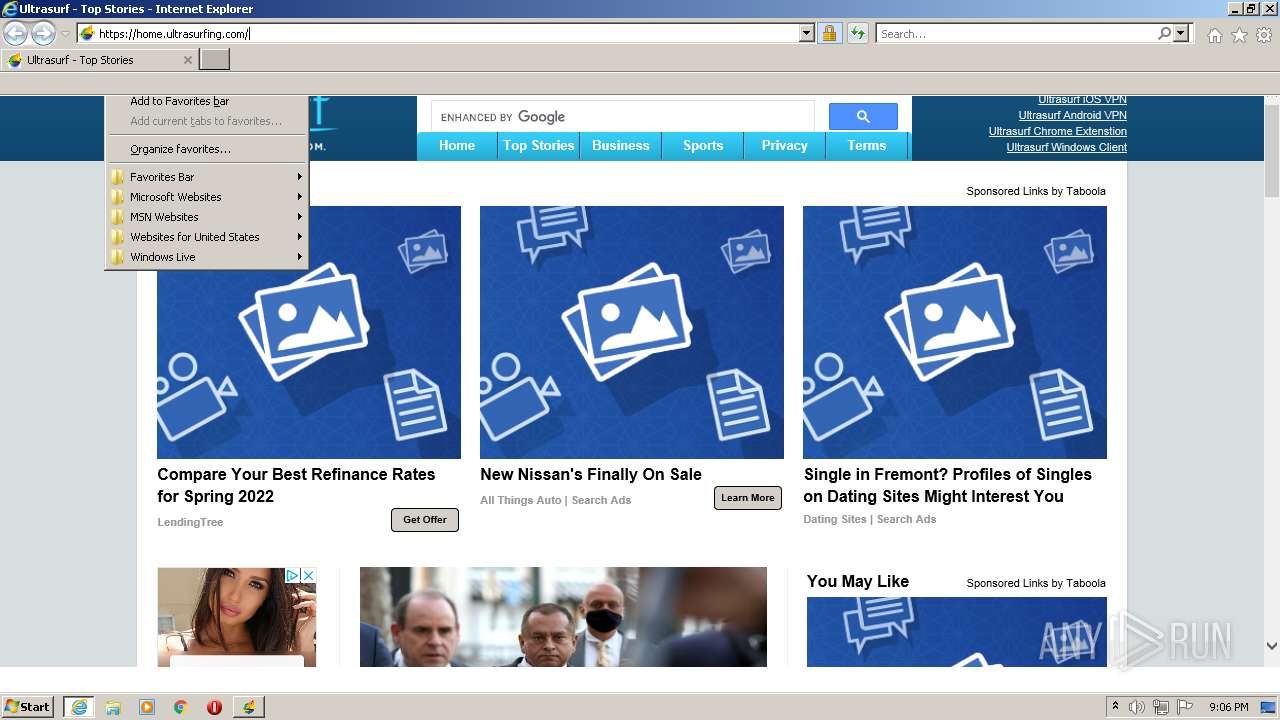Open the Ultrasurf Windows Client link
This screenshot has width=1280, height=720.
point(1066,148)
